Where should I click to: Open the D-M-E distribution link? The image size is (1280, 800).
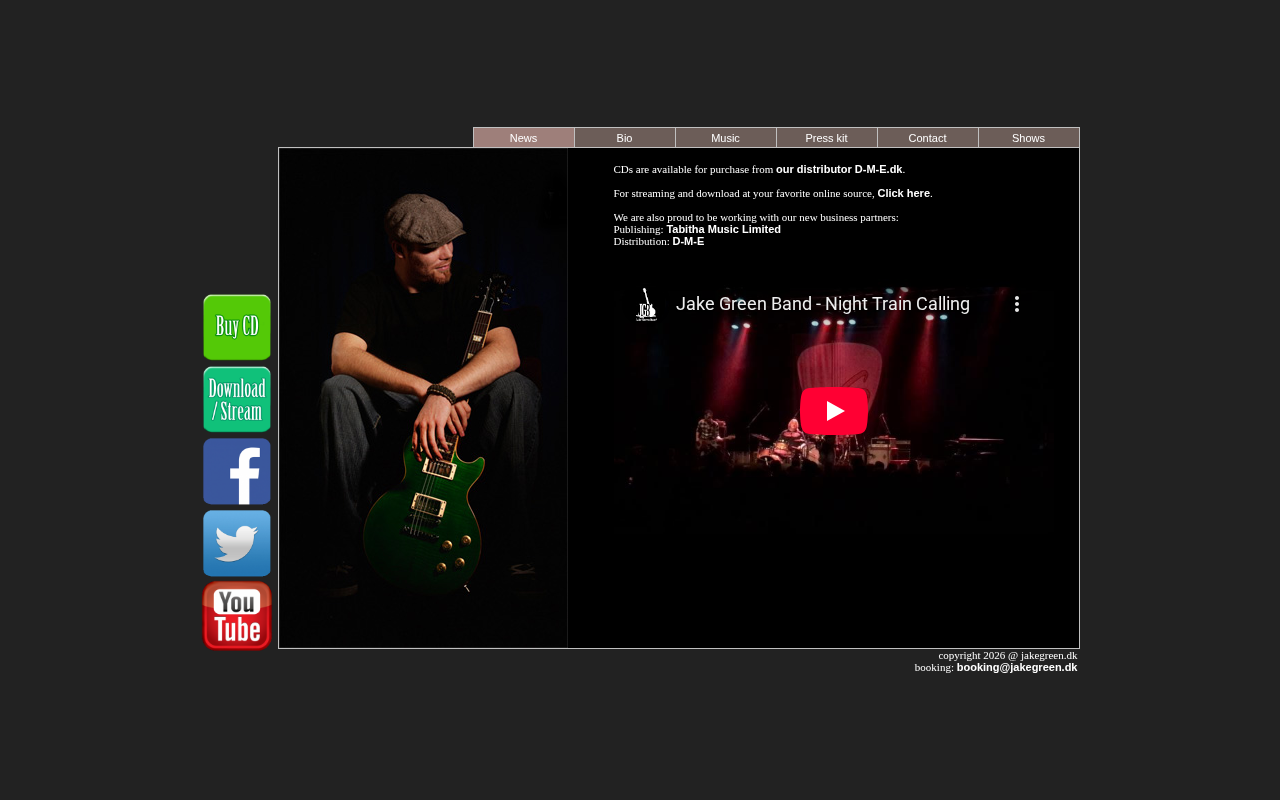tap(688, 241)
